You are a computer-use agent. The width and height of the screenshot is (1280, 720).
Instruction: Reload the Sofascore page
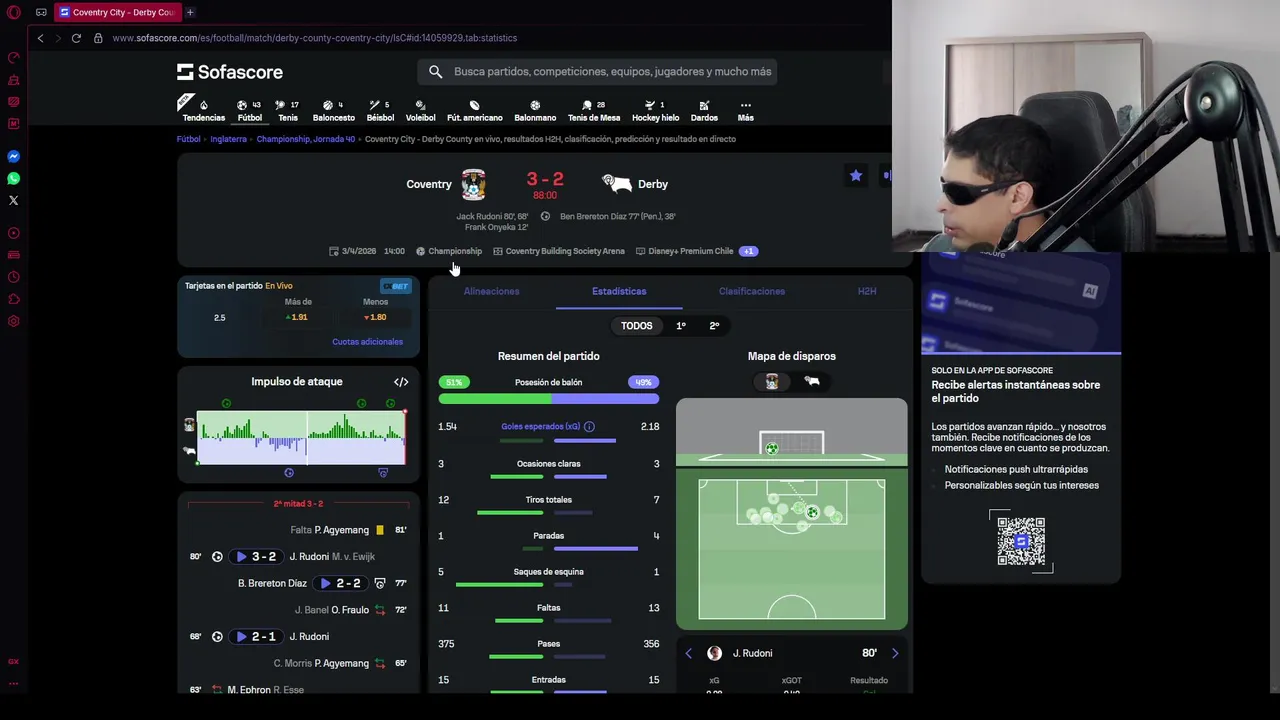(76, 38)
